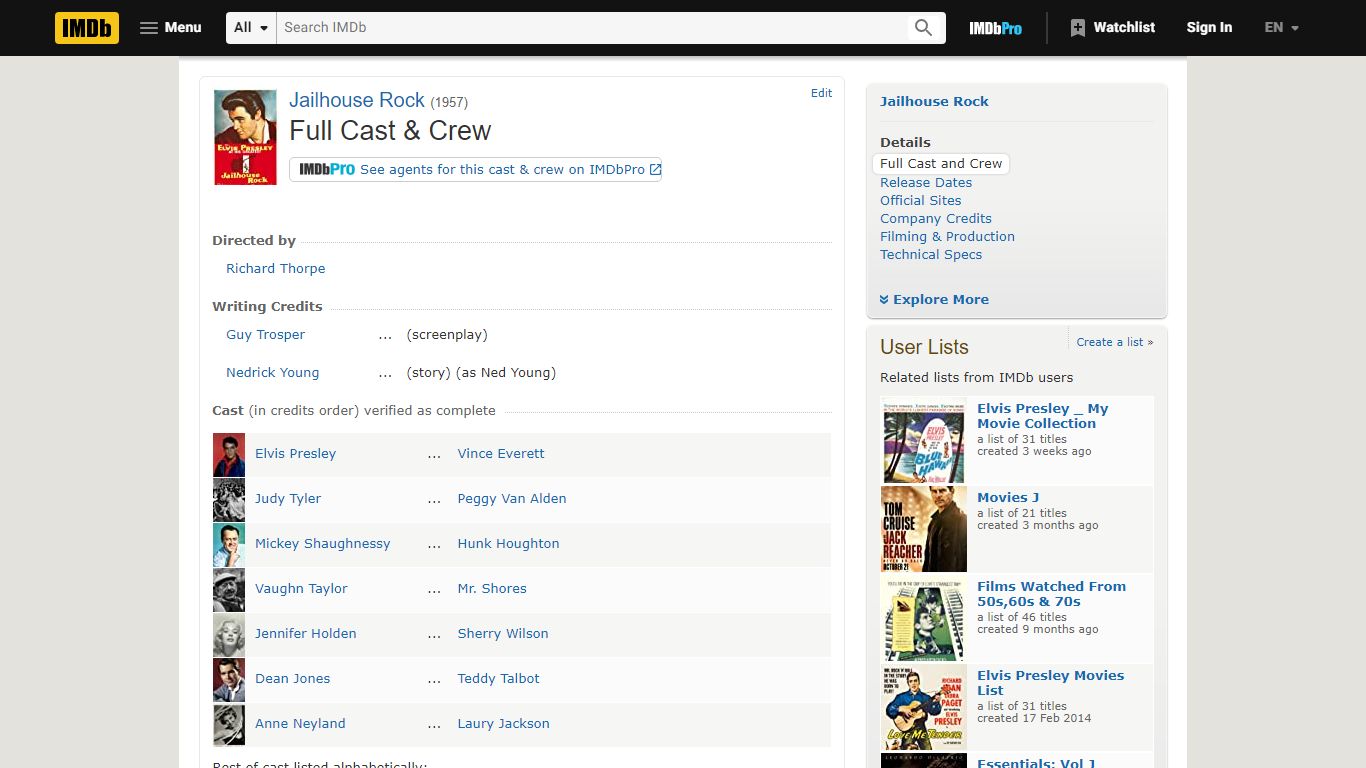Open Elvis Presley headshot thumbnail

(x=229, y=455)
